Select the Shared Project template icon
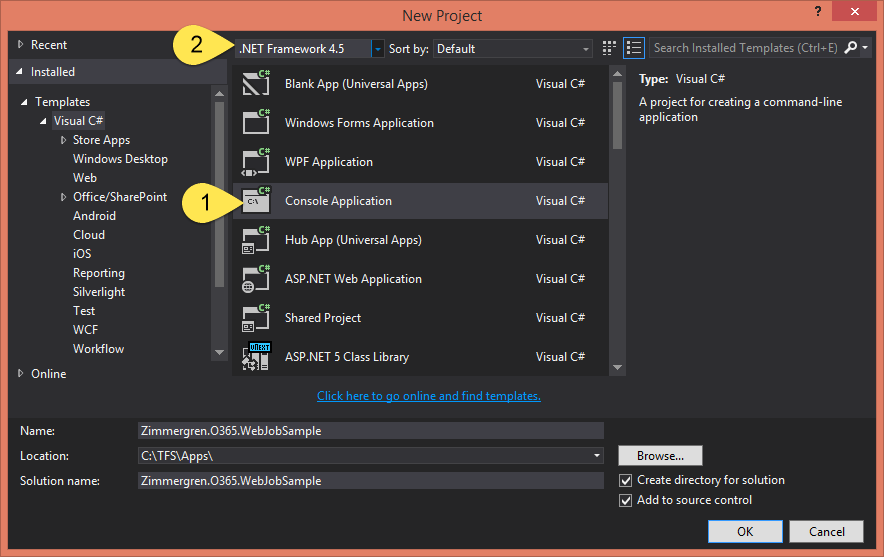Screen dimensions: 884x557 pyautogui.click(x=257, y=318)
